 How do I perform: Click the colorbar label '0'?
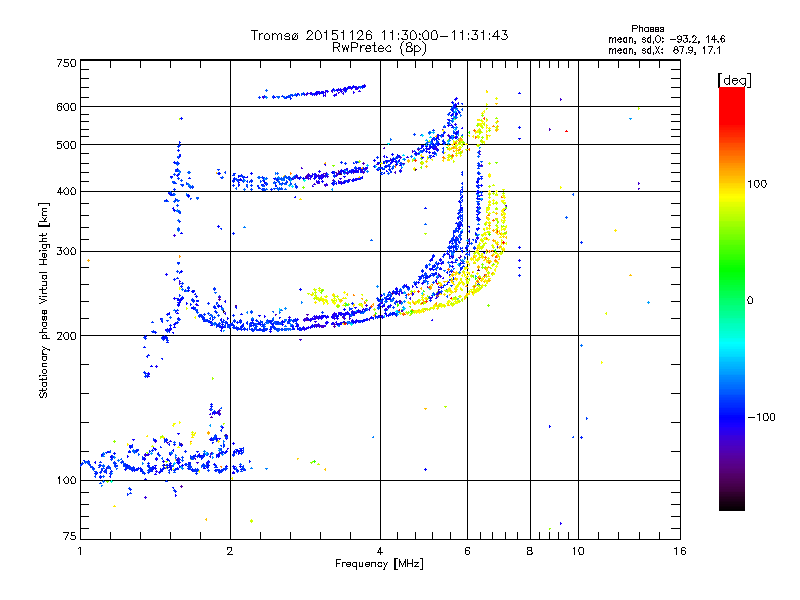(x=750, y=301)
